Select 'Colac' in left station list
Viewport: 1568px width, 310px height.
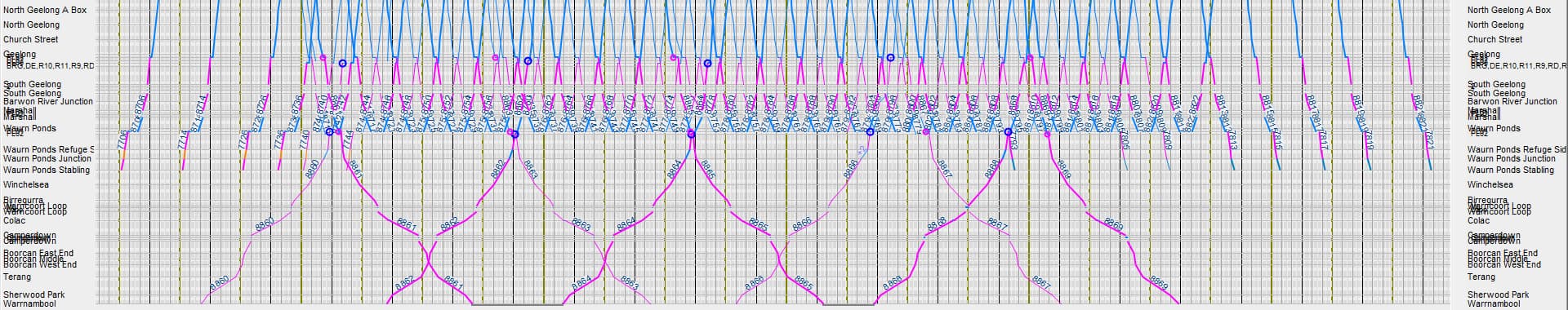[x=15, y=220]
